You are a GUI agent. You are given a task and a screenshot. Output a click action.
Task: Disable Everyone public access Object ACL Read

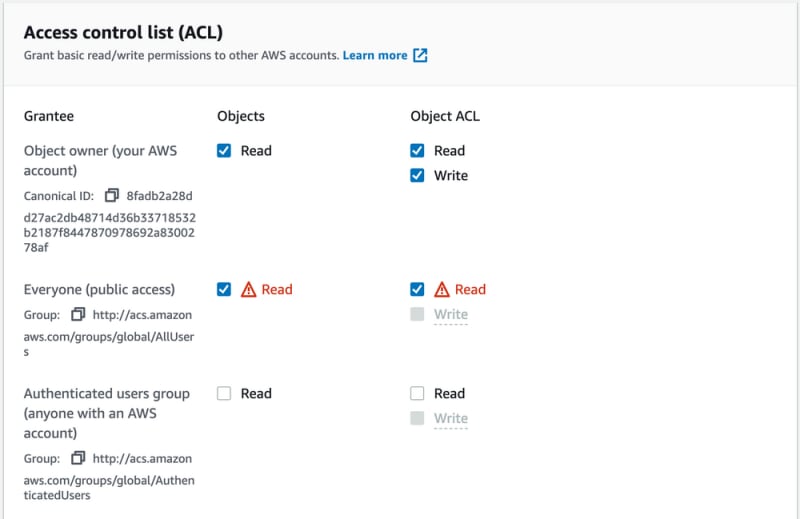point(417,289)
